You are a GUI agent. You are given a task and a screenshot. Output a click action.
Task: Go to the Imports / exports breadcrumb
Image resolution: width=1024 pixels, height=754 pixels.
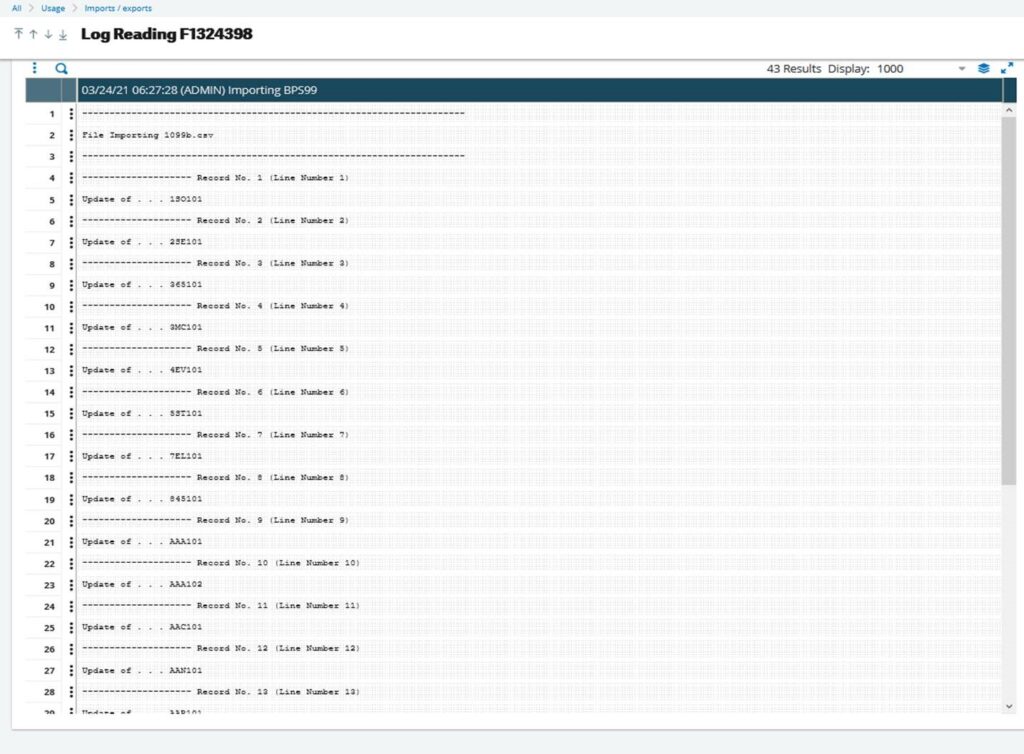tap(119, 8)
